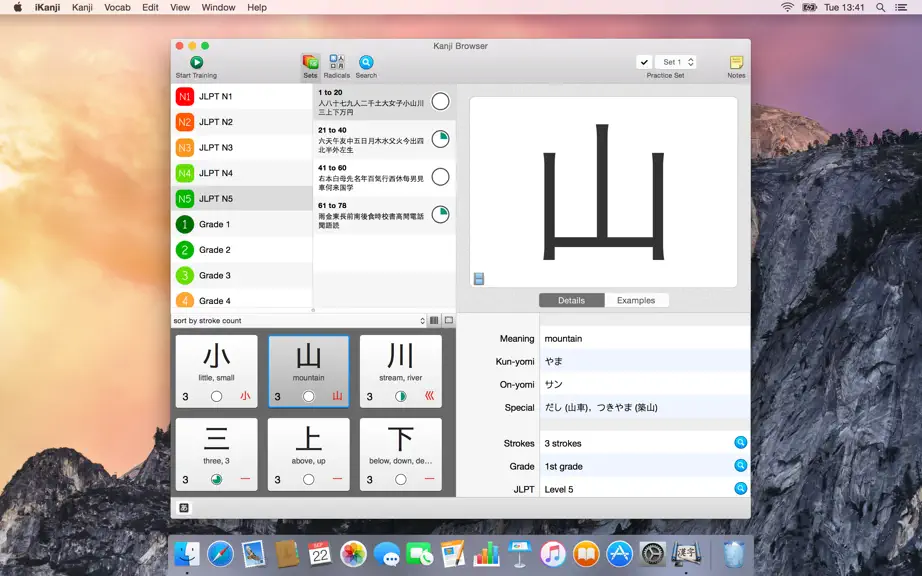Expand the sort by stroke count dropdown

[x=299, y=320]
